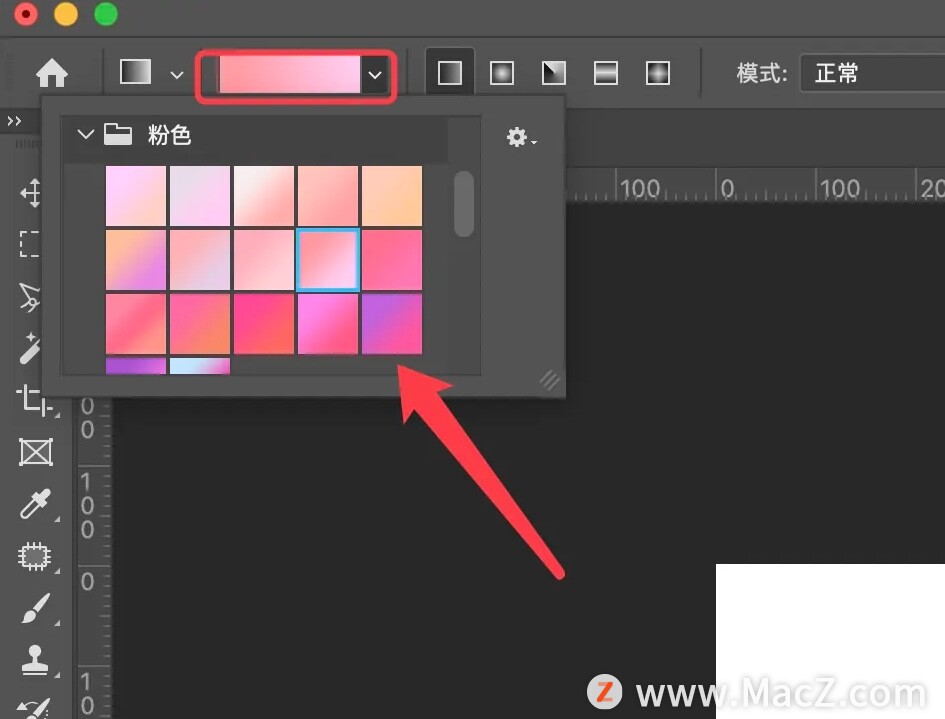Choose the partially visible light-blue-to-pink swatch

[199, 366]
